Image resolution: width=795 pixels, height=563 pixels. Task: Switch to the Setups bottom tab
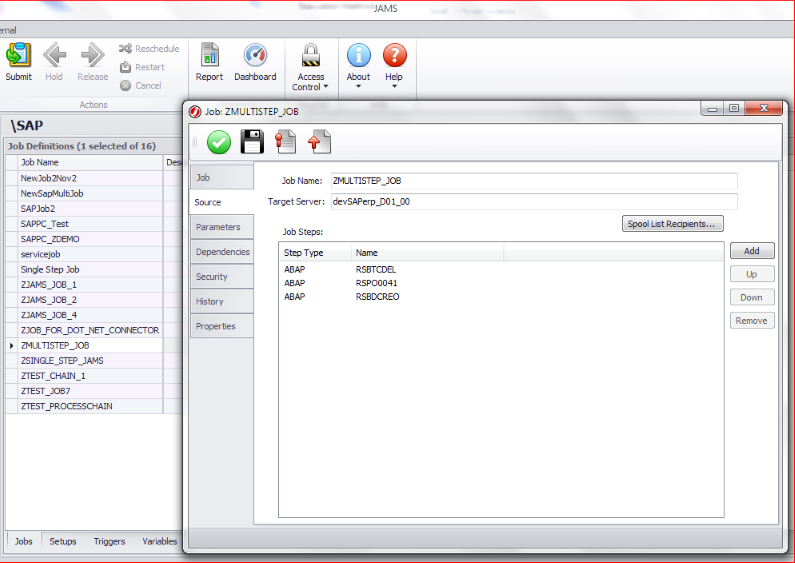coord(63,541)
